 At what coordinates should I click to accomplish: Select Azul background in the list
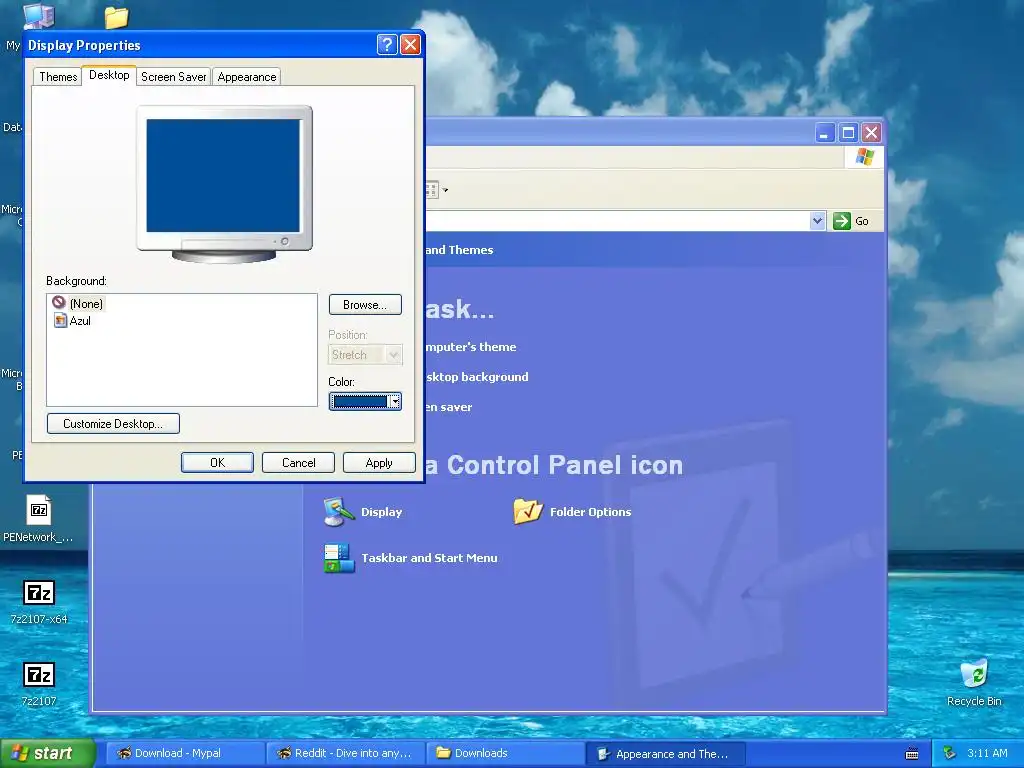pos(72,321)
